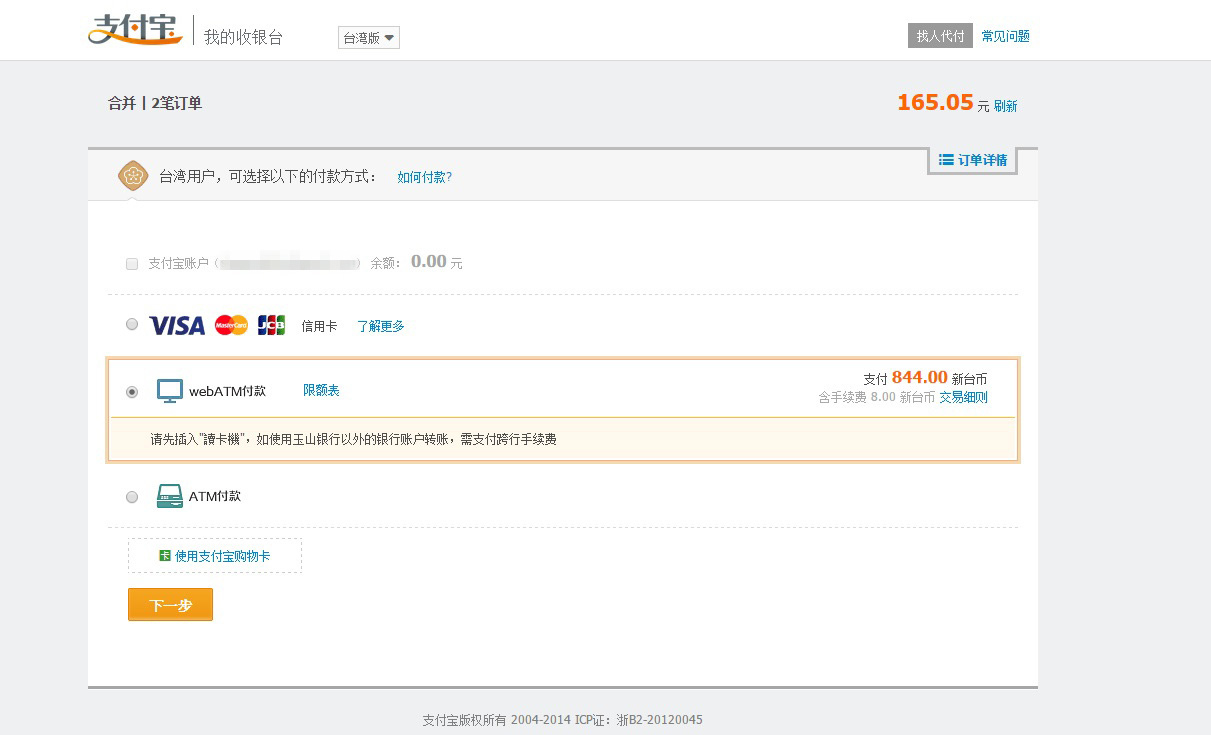Image resolution: width=1211 pixels, height=735 pixels.
Task: Open the 交易细则 transaction rules link
Action: (x=963, y=397)
